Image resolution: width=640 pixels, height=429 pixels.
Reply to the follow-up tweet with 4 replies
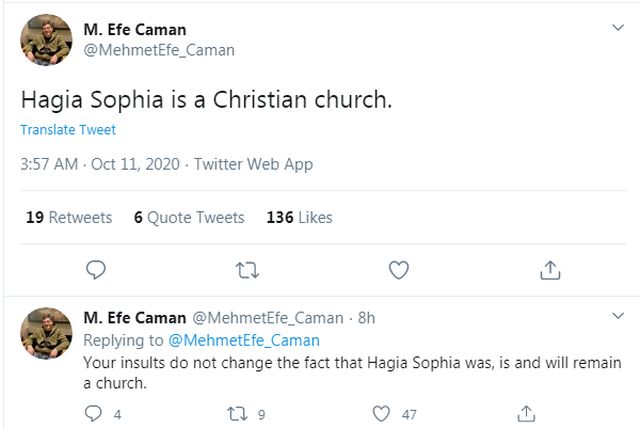94,413
